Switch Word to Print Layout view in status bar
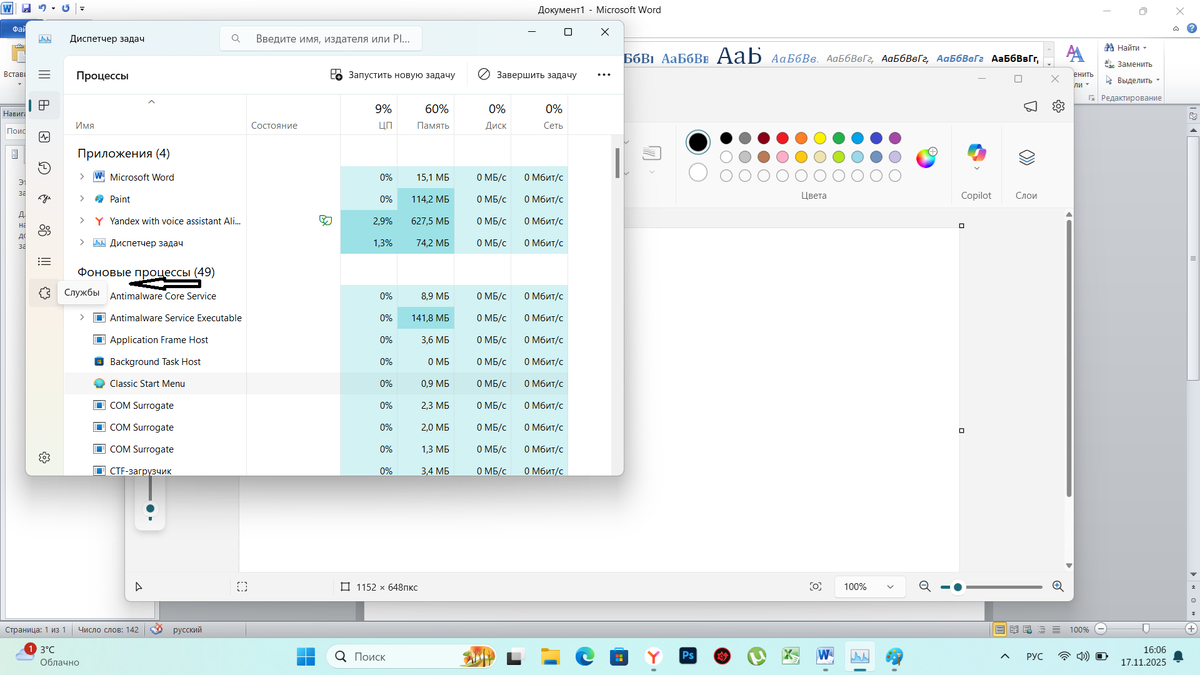This screenshot has width=1200, height=675. [999, 630]
